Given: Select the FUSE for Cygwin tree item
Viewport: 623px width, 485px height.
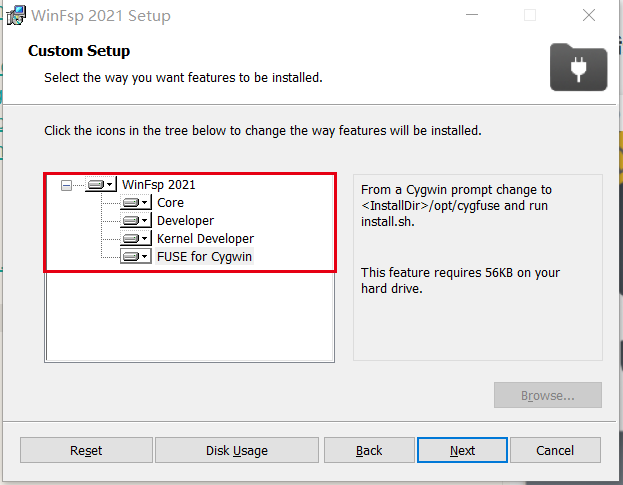Looking at the screenshot, I should point(204,257).
